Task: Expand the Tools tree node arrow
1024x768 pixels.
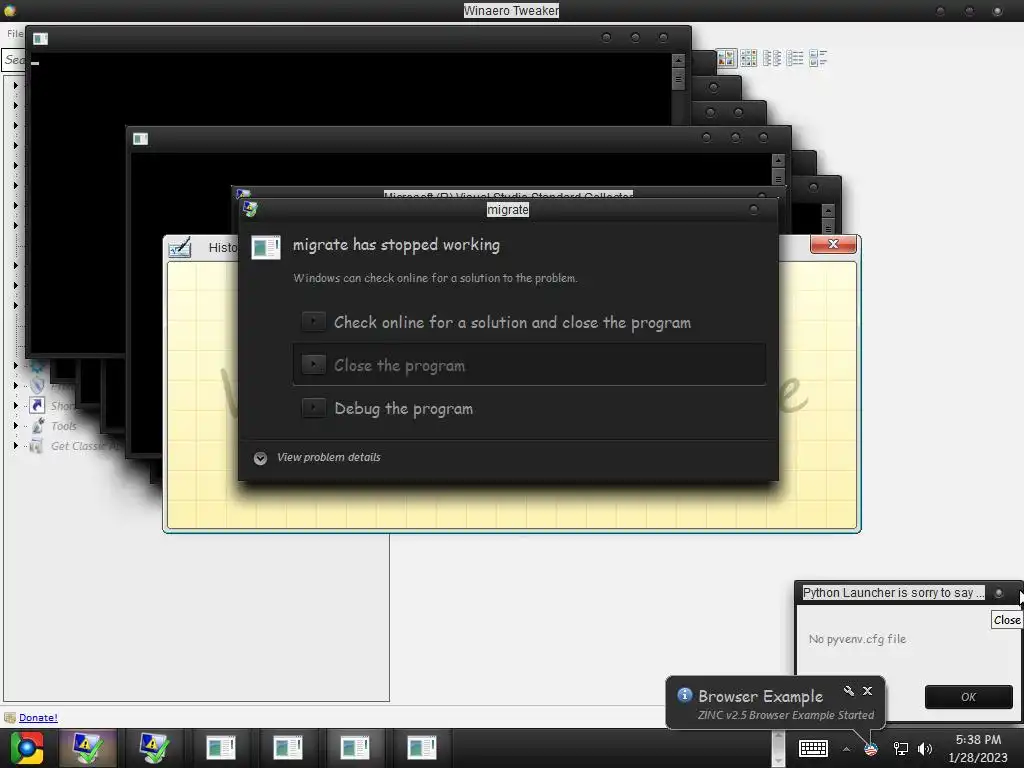Action: tap(16, 426)
